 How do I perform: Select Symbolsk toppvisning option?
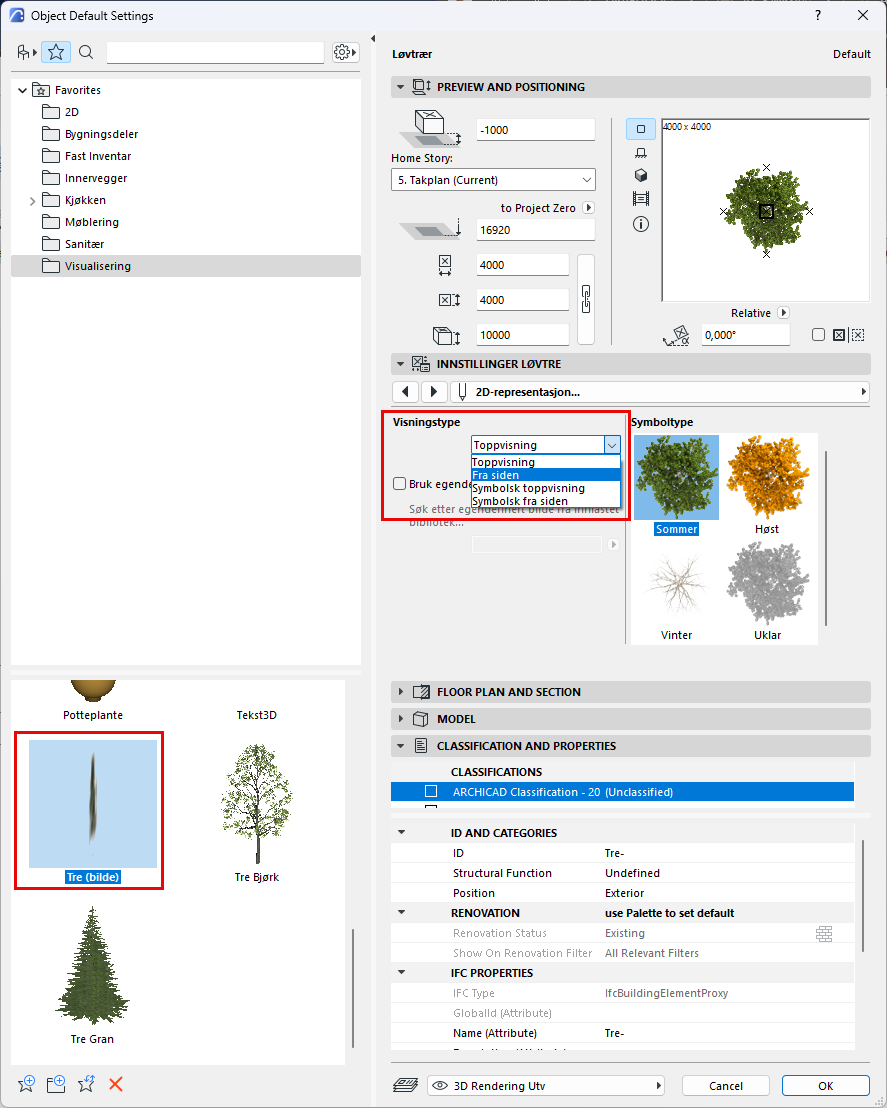pos(545,488)
